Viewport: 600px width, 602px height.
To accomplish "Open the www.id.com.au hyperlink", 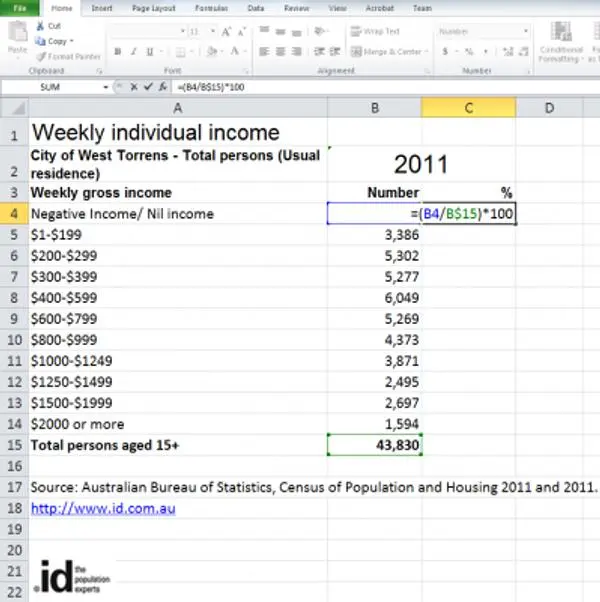I will (x=103, y=509).
